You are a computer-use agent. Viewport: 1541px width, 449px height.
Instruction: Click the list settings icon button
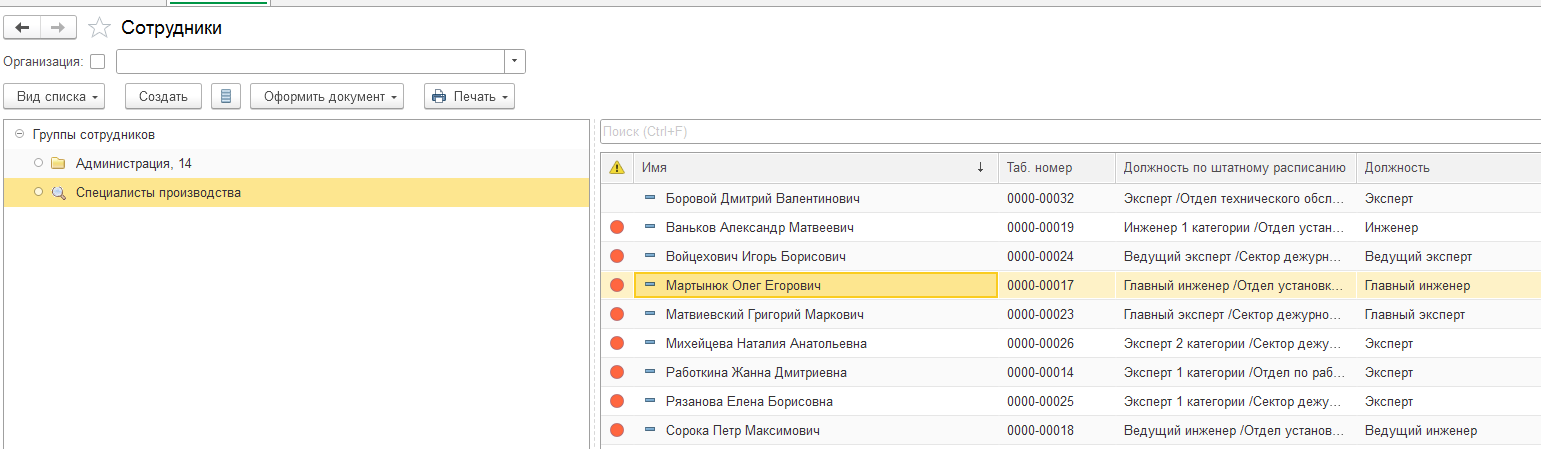(x=226, y=96)
